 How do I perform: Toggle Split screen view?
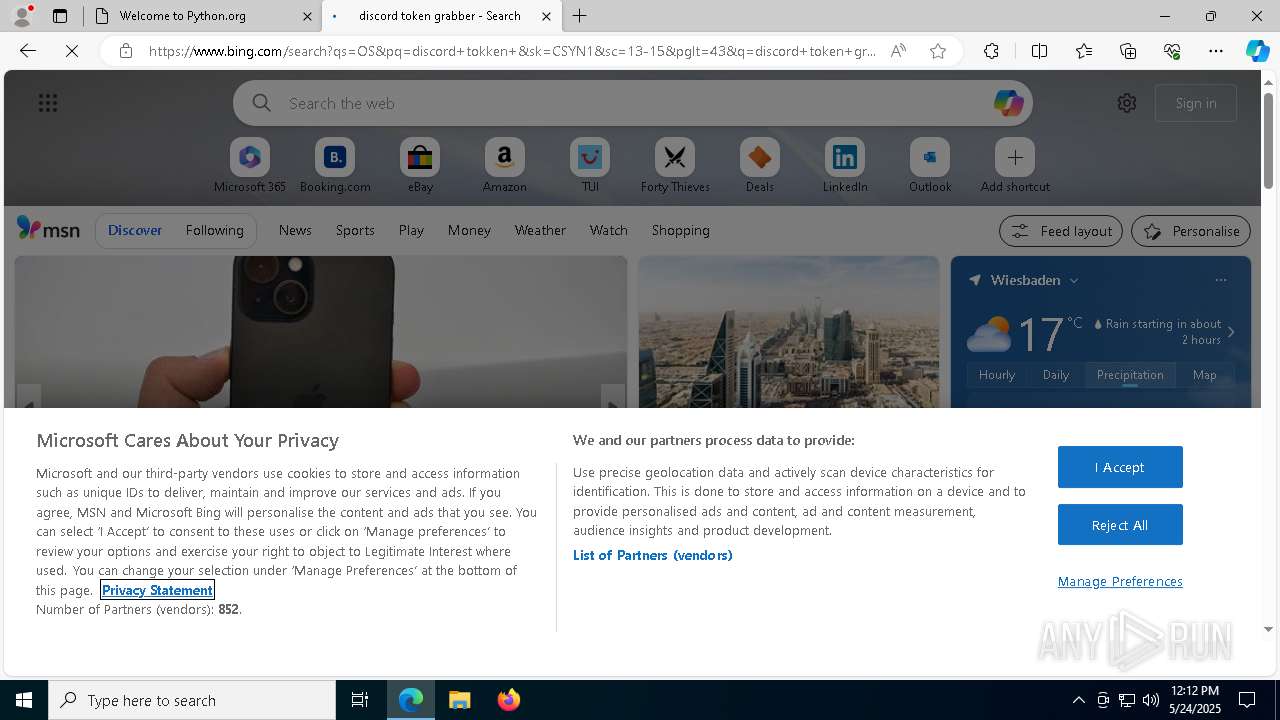[x=1039, y=51]
